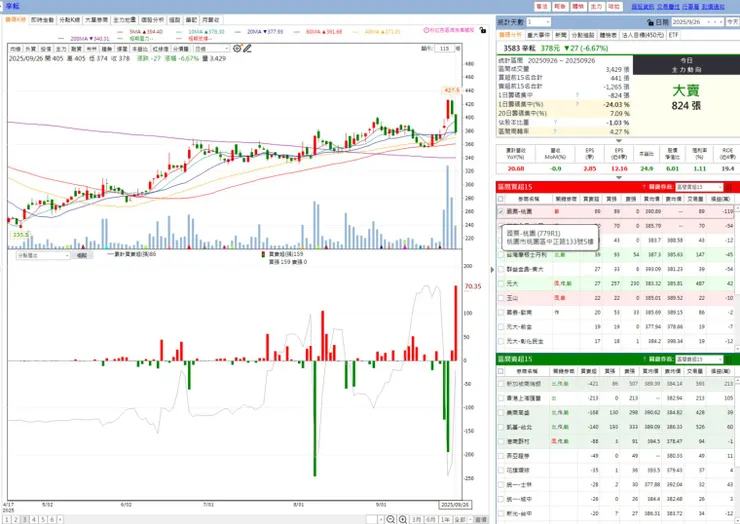This screenshot has height=524, width=740.
Task: Open dropdown next to 全部 range button
Action: (471, 519)
